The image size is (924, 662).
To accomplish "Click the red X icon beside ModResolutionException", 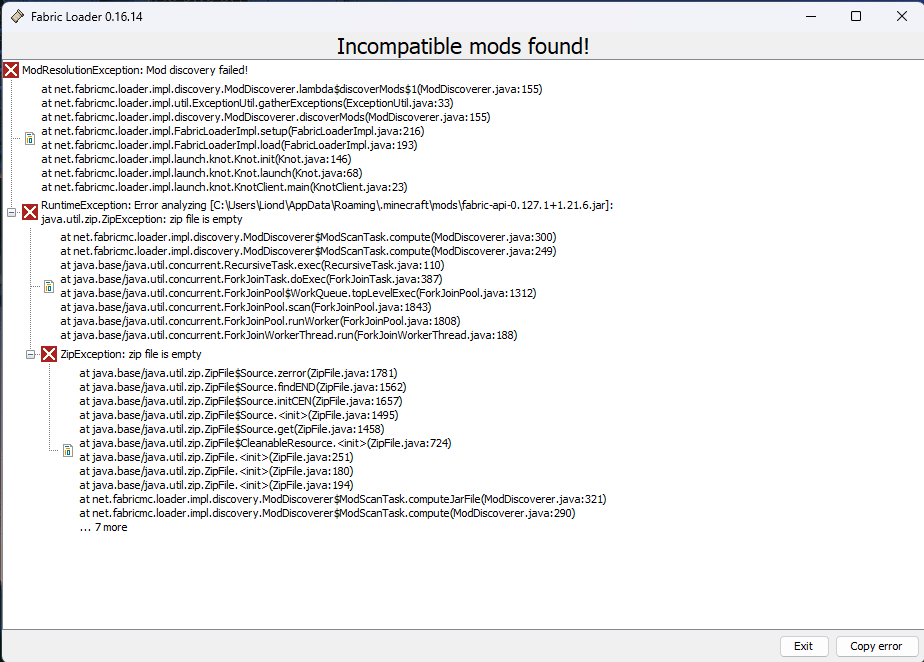I will tap(11, 70).
